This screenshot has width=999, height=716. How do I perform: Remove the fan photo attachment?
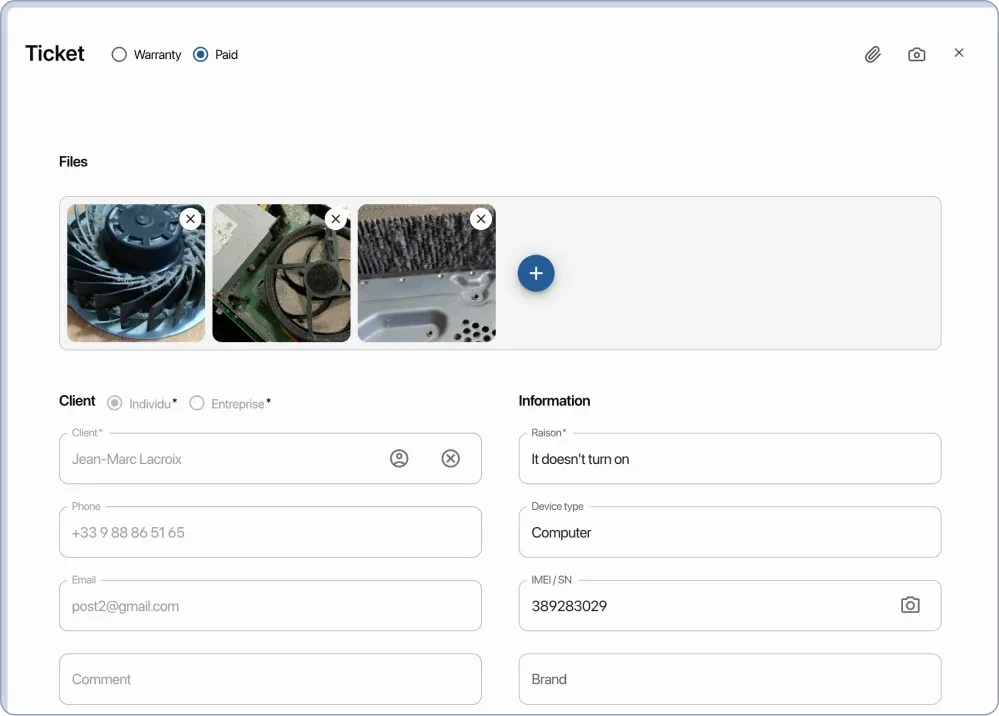click(x=190, y=218)
